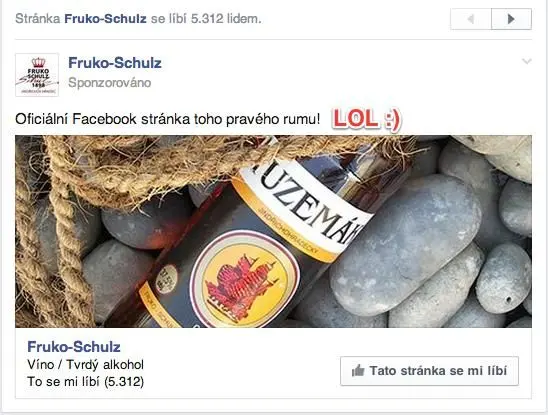
Task: Open Fruko-Schulz page name beside avatar
Action: (115, 63)
